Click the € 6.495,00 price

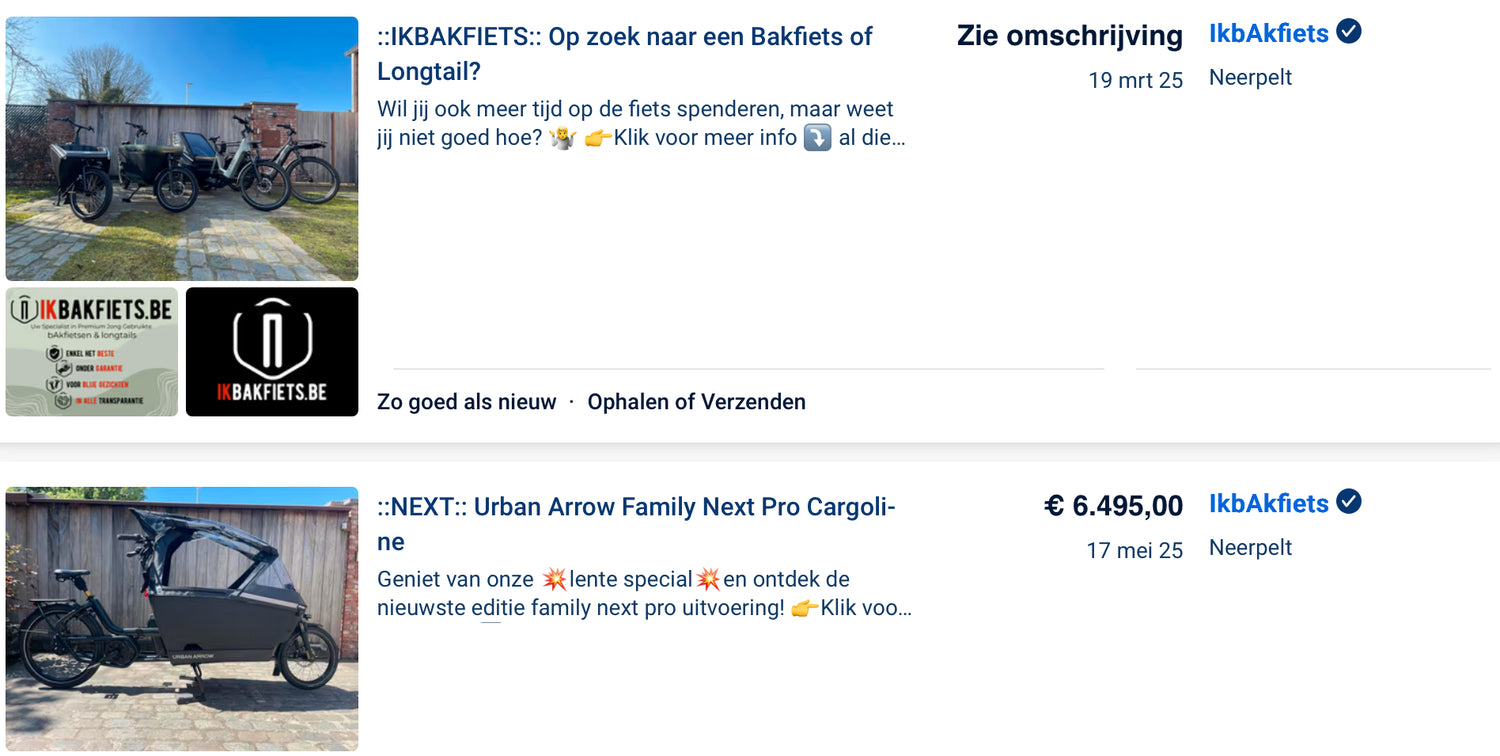point(1113,506)
